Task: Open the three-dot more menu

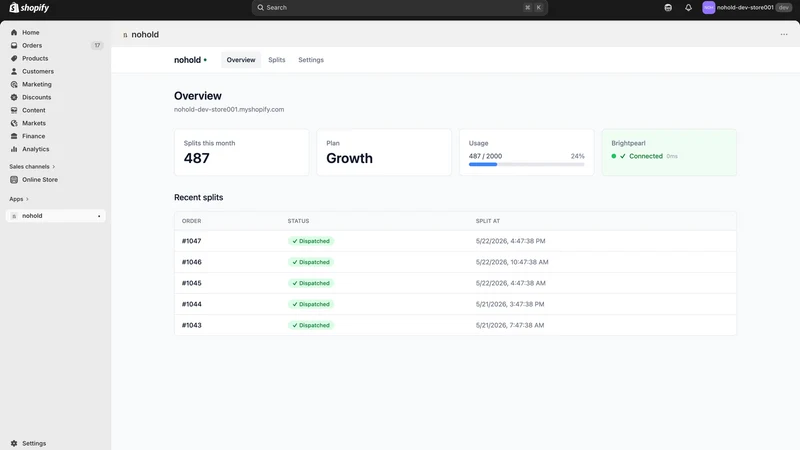Action: (x=784, y=34)
